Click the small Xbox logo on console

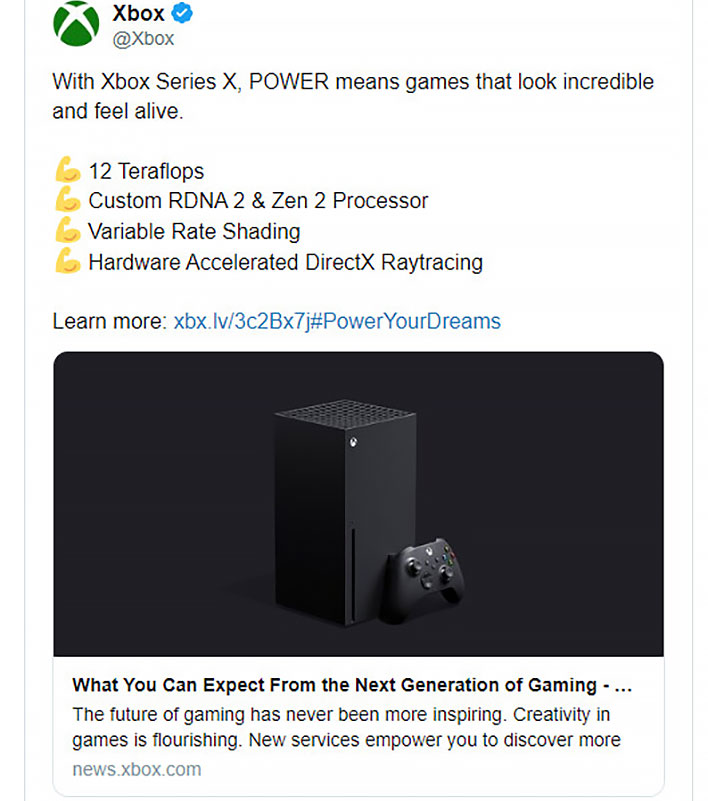point(353,442)
